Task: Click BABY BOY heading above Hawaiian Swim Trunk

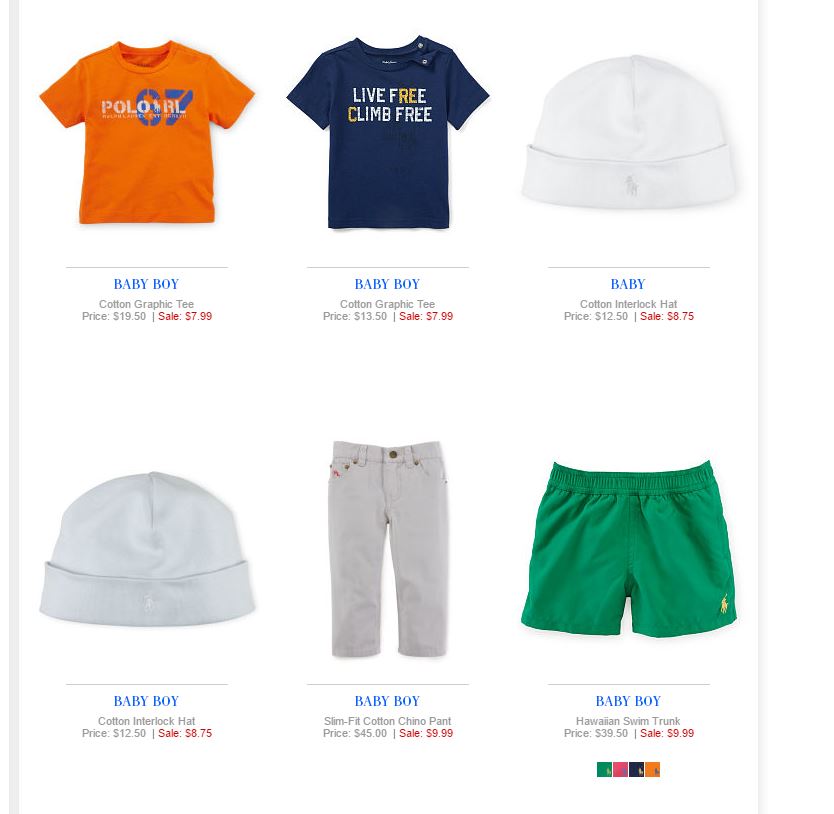Action: click(x=628, y=701)
